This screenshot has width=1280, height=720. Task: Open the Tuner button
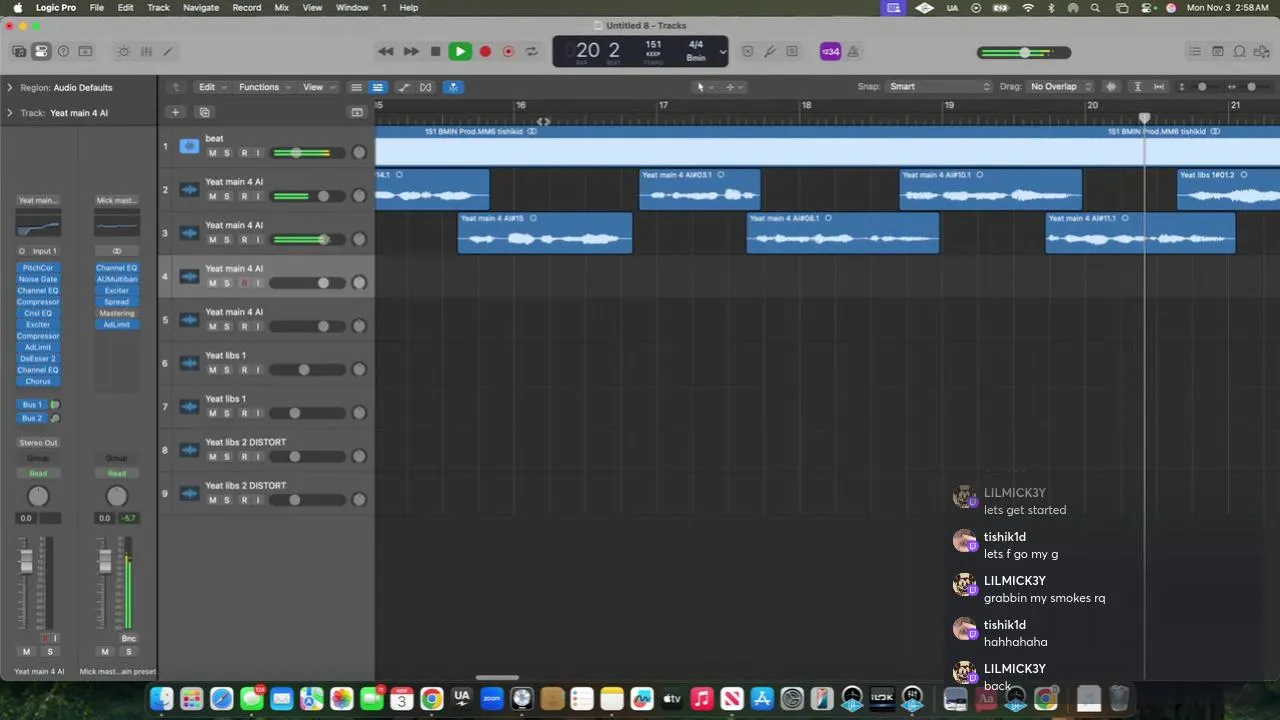(770, 52)
